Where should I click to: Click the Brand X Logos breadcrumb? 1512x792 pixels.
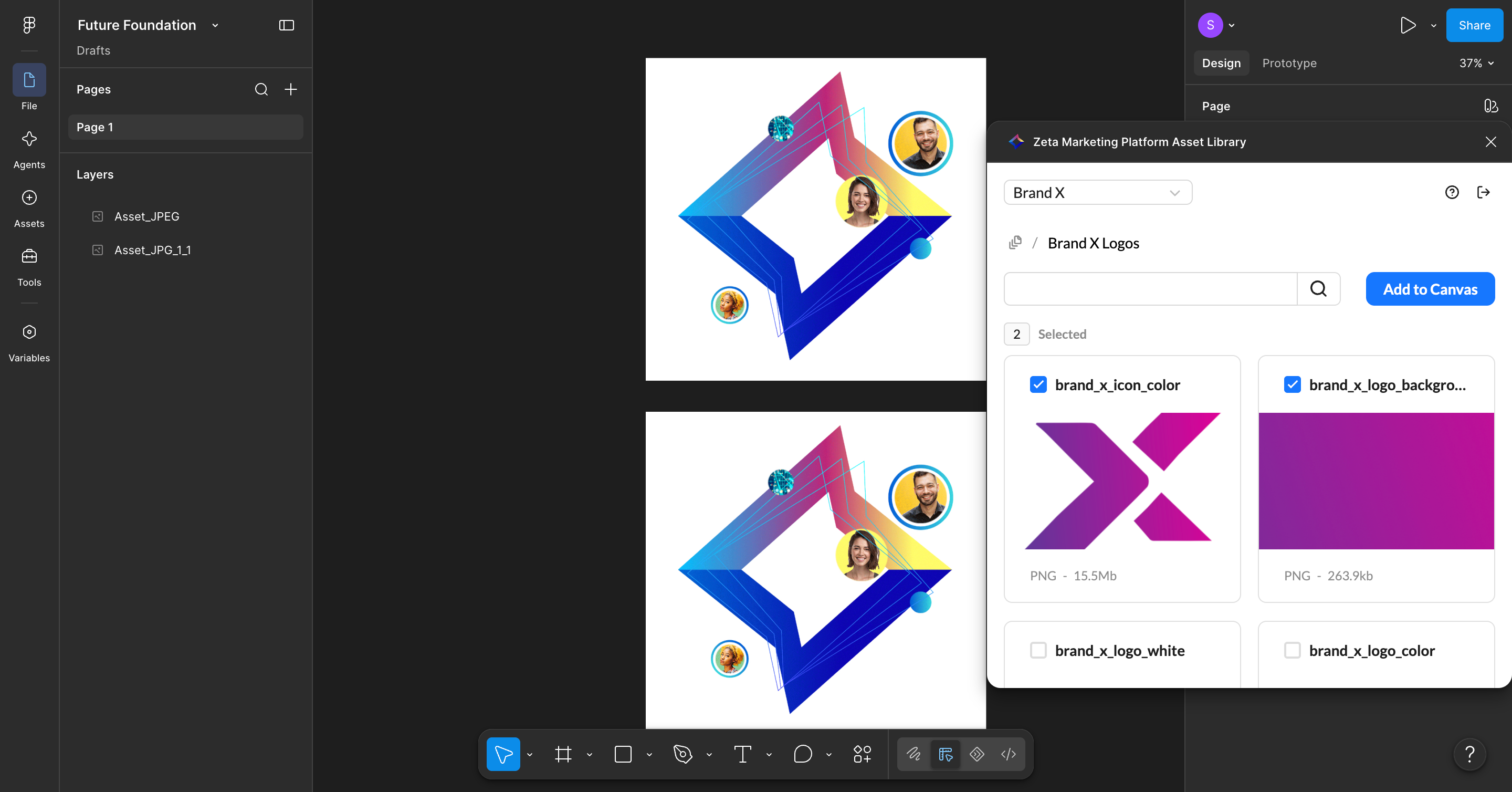pos(1094,243)
